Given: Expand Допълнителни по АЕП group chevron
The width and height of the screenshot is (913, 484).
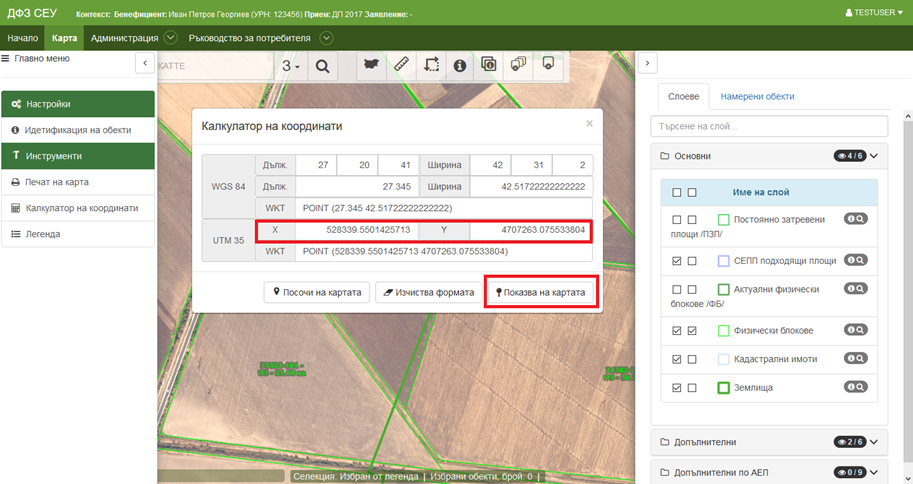Looking at the screenshot, I should point(874,472).
